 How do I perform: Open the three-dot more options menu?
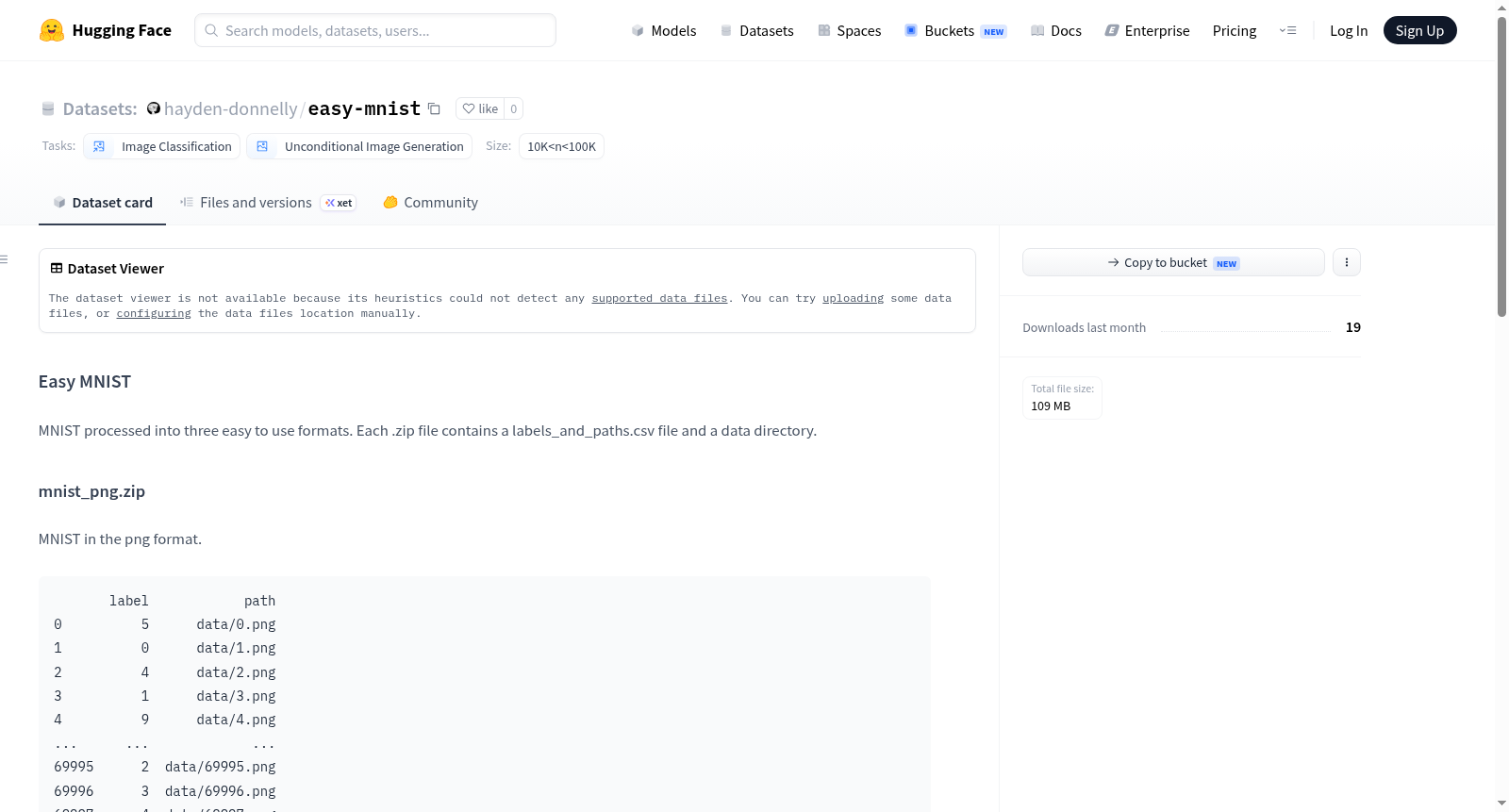[x=1346, y=262]
